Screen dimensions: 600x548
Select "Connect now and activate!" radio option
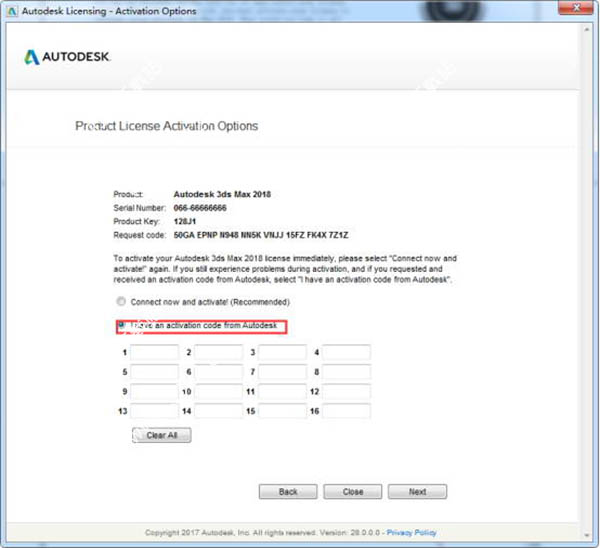121,301
